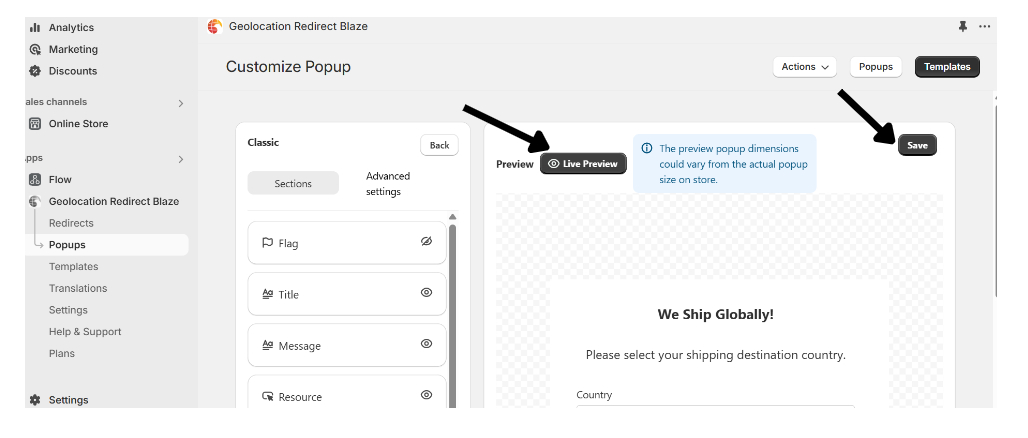Switch to the Sections tab
Screen dimensions: 1028x438
pyautogui.click(x=293, y=184)
